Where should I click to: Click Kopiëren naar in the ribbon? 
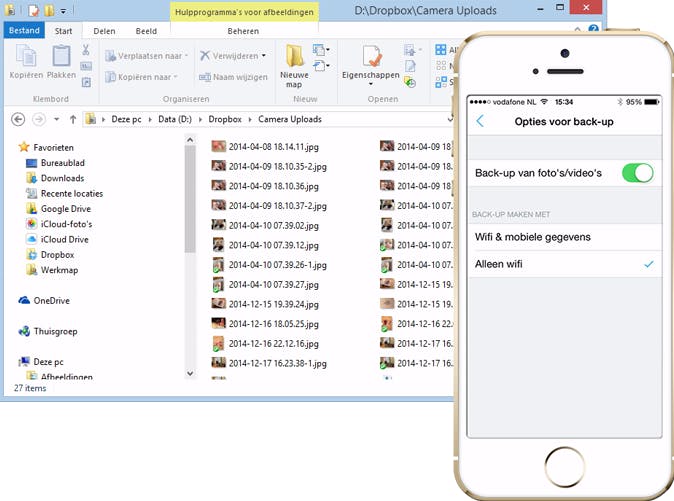tap(142, 77)
